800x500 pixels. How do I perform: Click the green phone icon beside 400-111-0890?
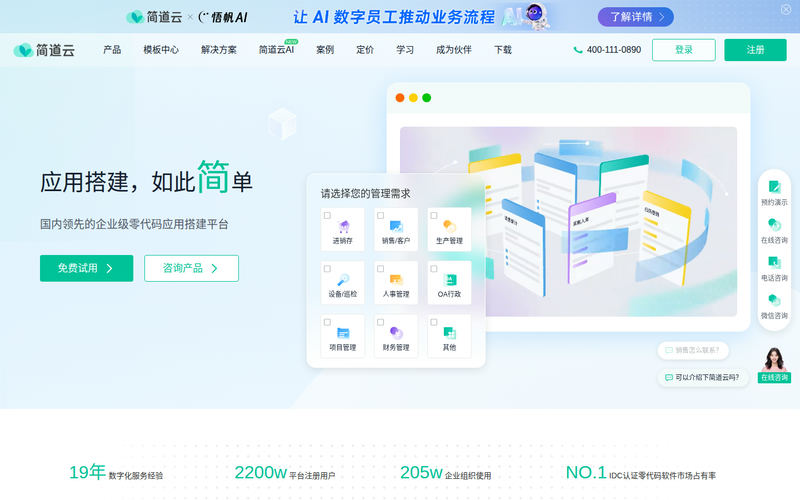[578, 50]
